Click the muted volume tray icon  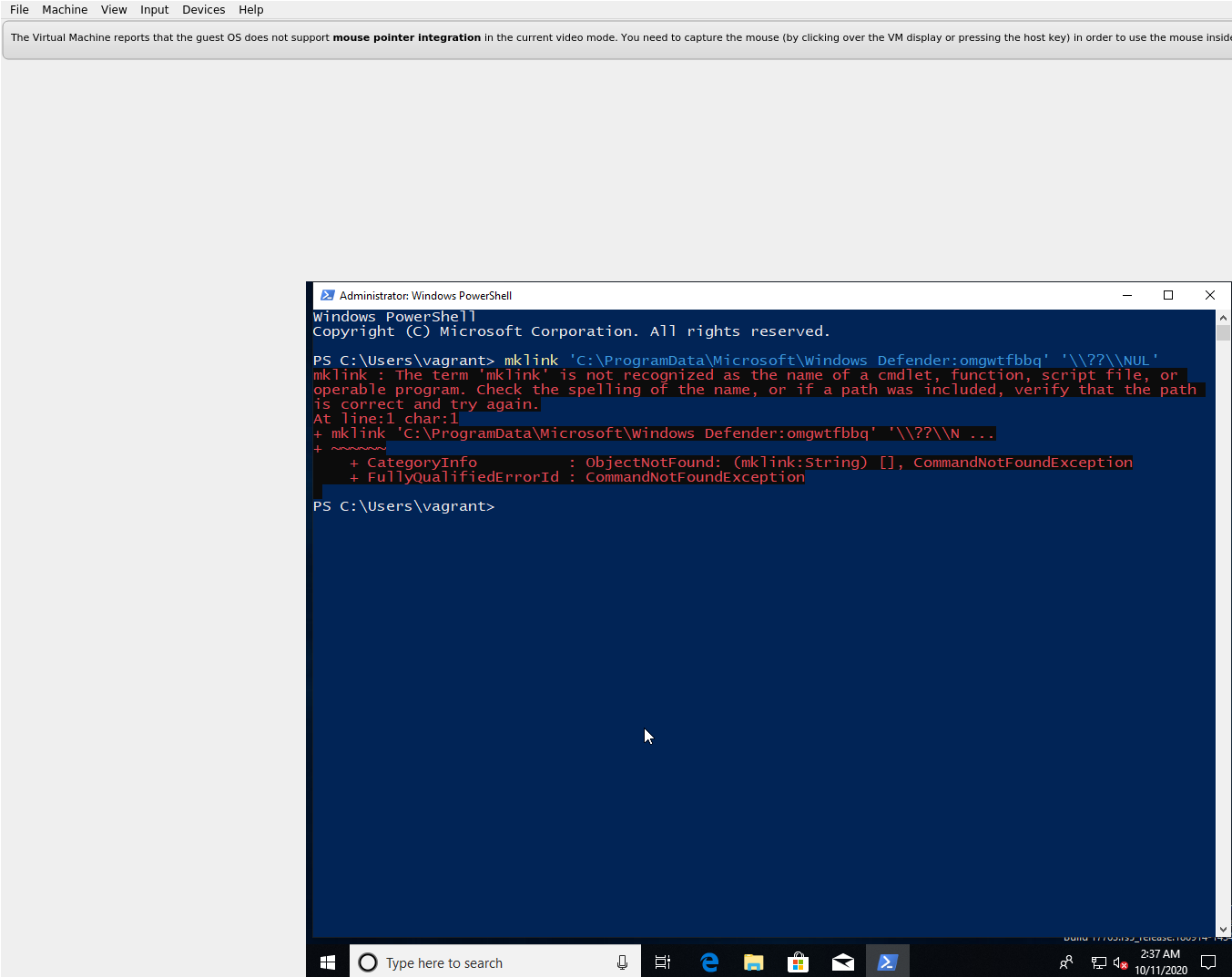(x=1121, y=962)
